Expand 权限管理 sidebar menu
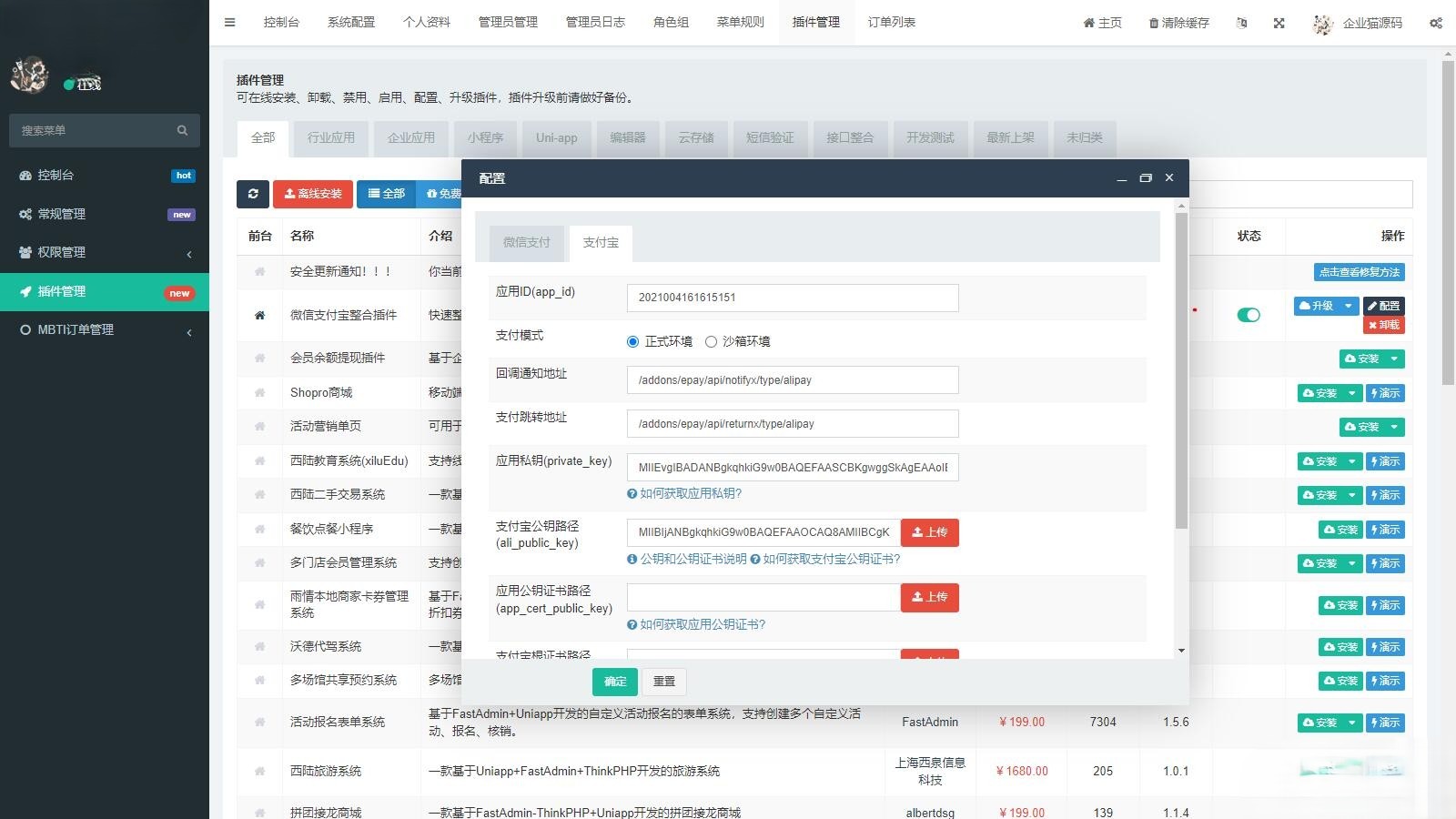 point(105,252)
